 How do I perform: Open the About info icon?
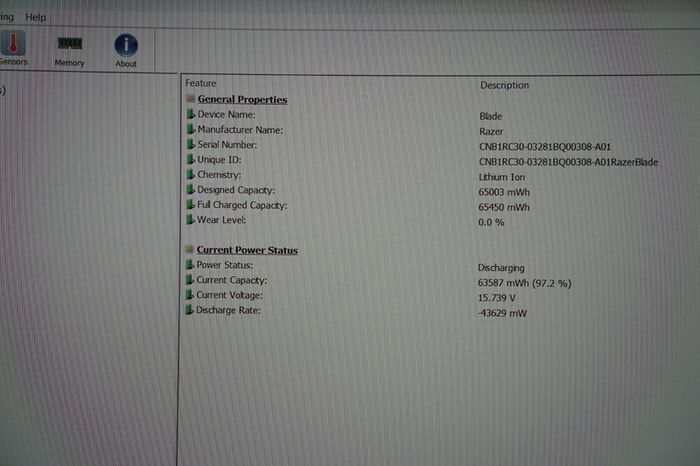126,45
